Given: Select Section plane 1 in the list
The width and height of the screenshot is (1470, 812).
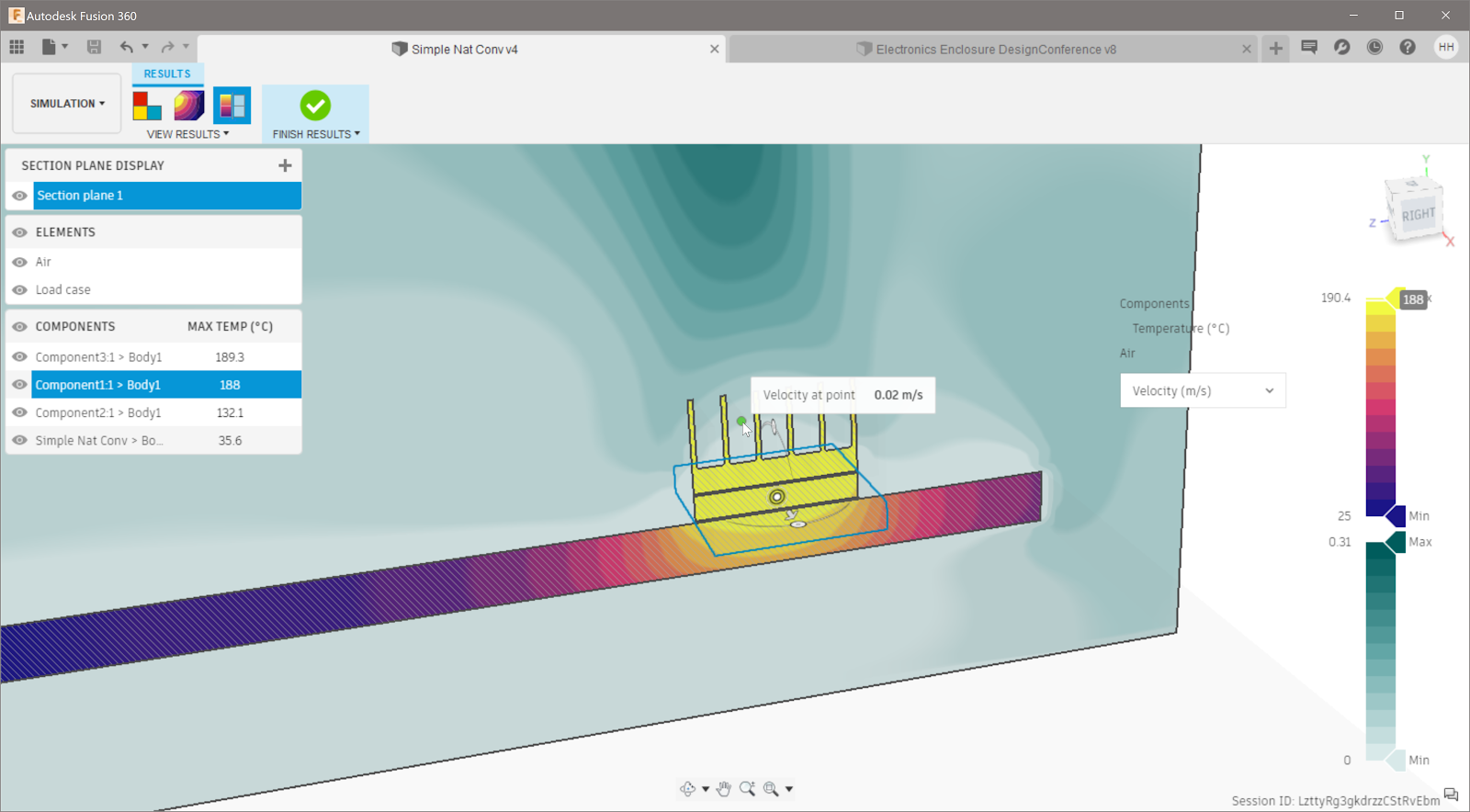Looking at the screenshot, I should 167,196.
